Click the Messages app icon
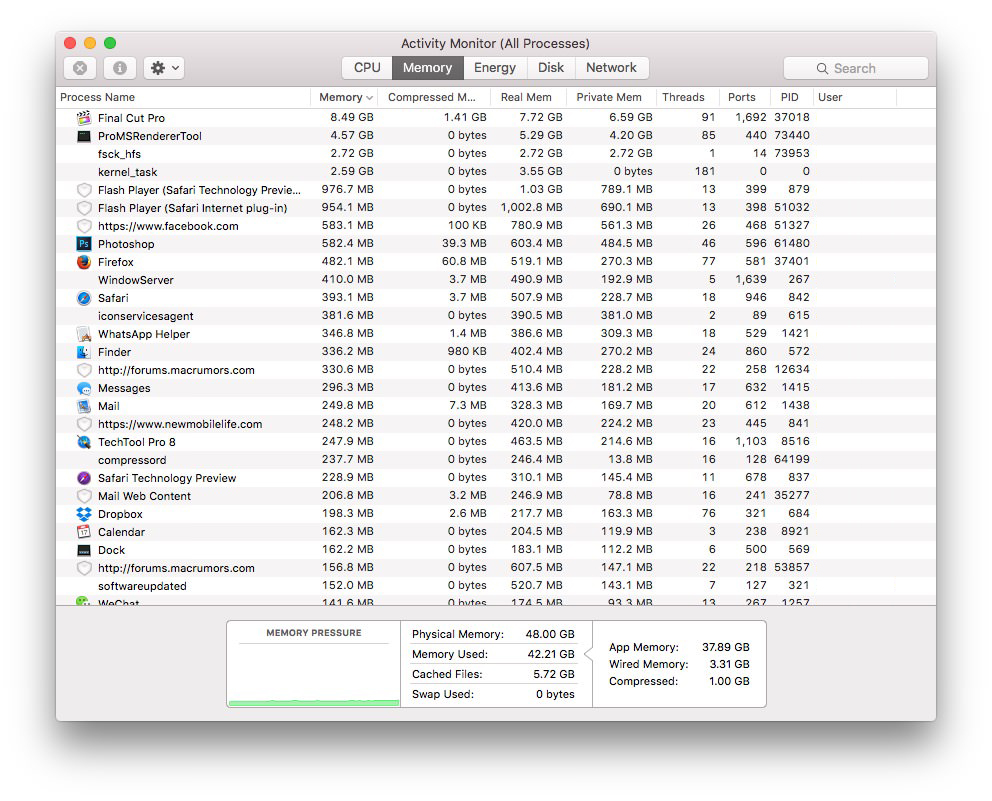Screen dimensions: 992x801 pos(84,388)
